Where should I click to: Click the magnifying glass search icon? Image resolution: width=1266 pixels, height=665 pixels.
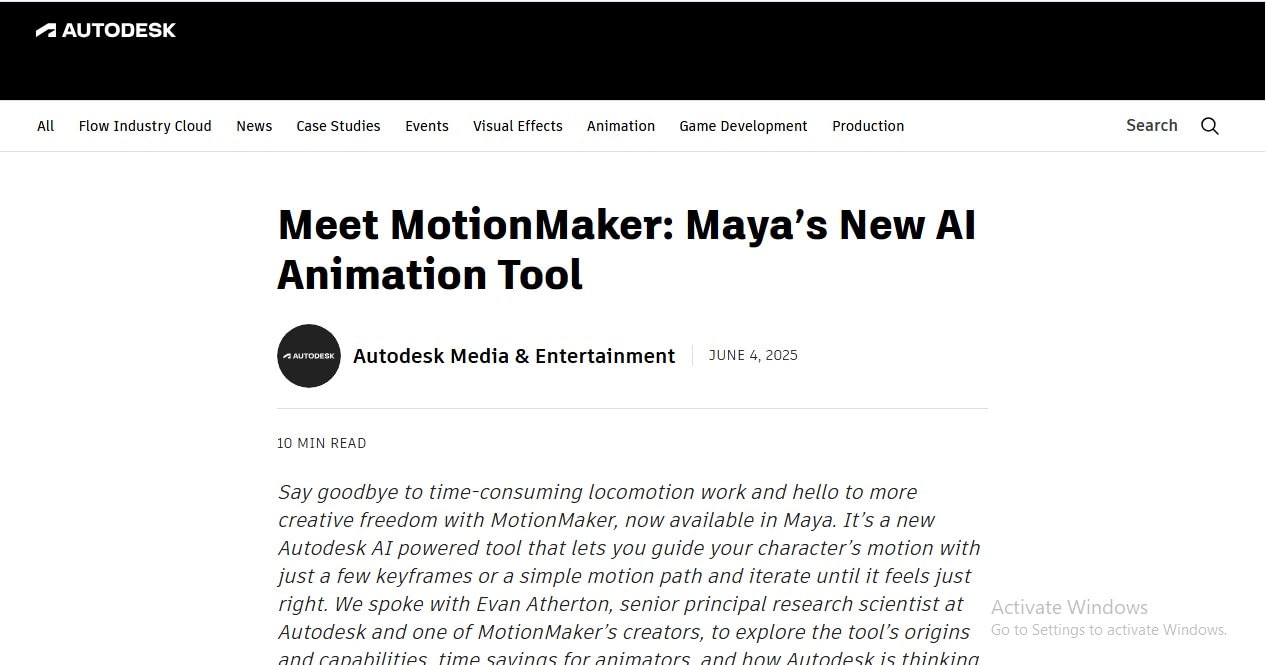[1210, 125]
